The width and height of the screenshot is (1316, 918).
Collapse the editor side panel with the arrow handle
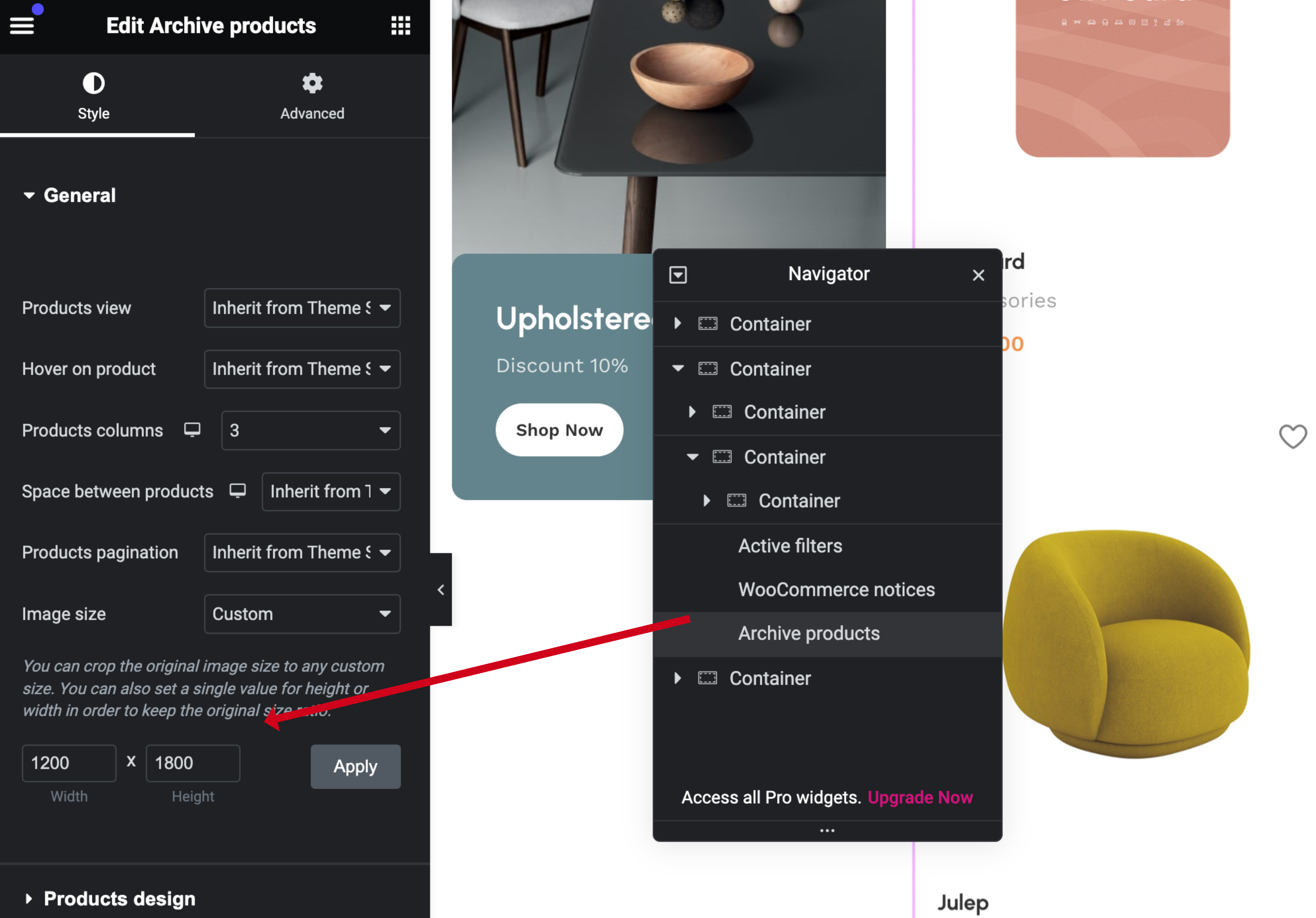tap(441, 589)
